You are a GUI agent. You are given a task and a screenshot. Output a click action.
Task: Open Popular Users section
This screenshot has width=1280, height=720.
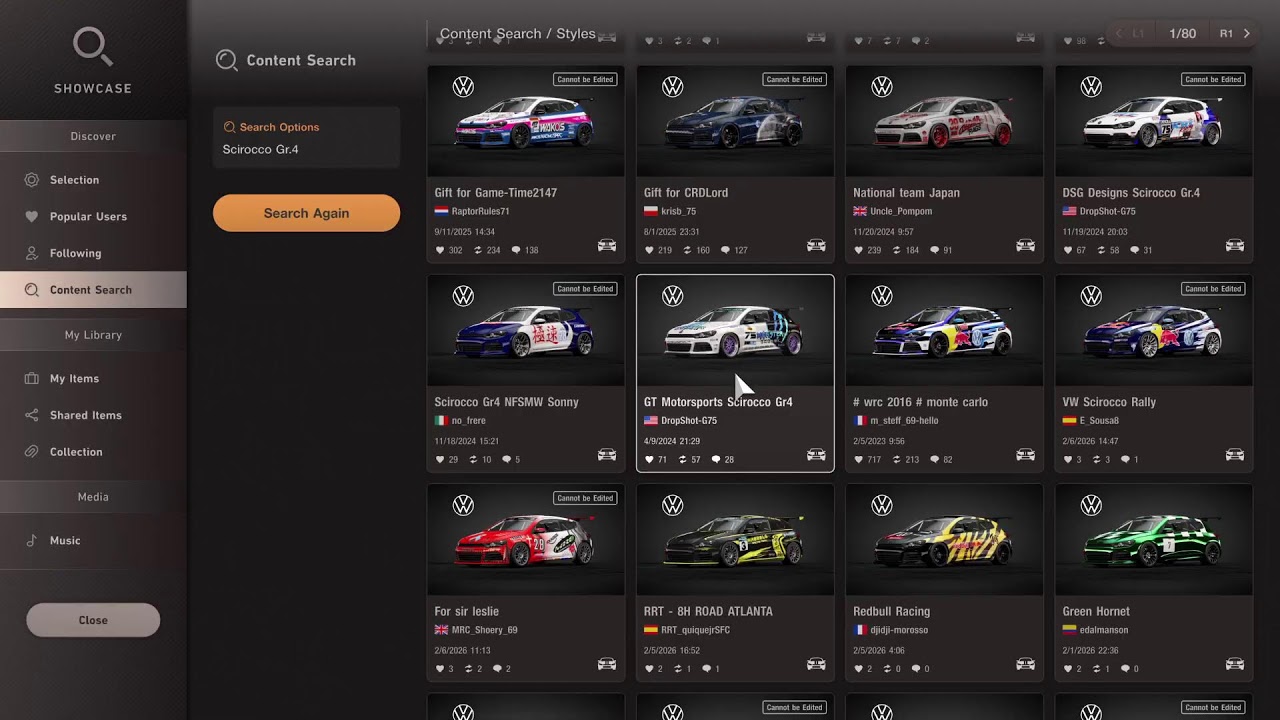click(x=93, y=216)
